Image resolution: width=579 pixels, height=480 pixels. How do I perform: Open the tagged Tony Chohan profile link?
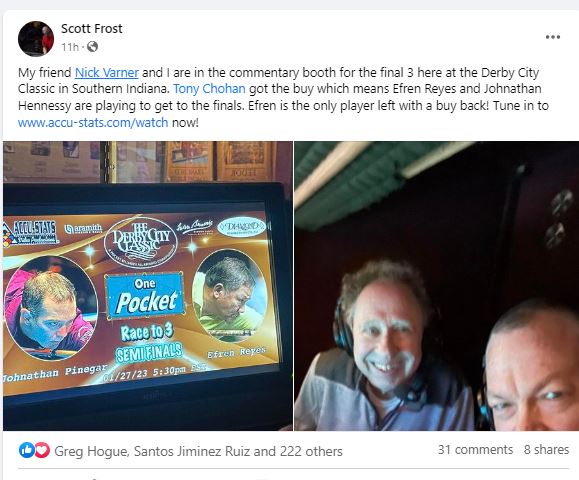(209, 89)
